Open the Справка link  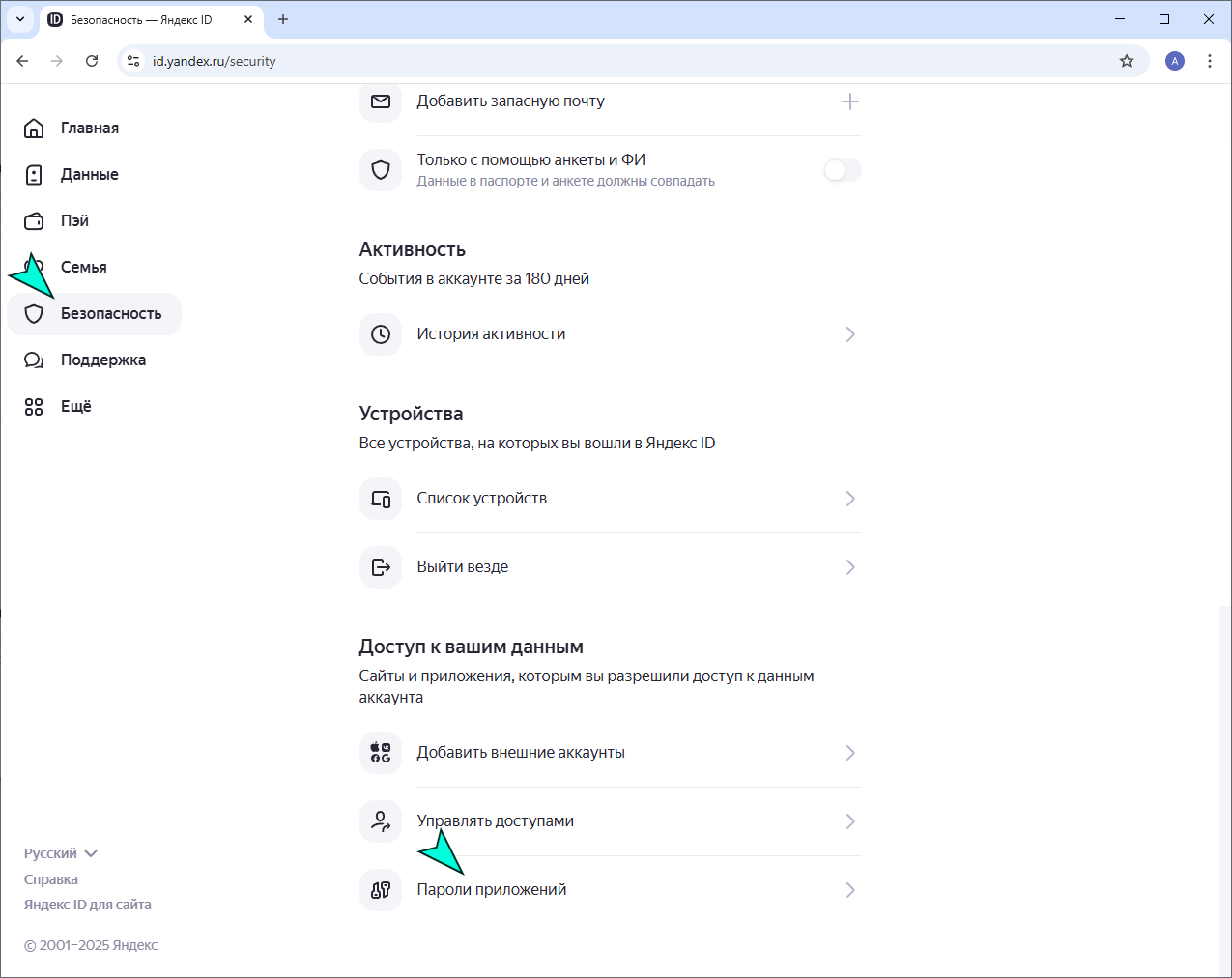click(50, 878)
